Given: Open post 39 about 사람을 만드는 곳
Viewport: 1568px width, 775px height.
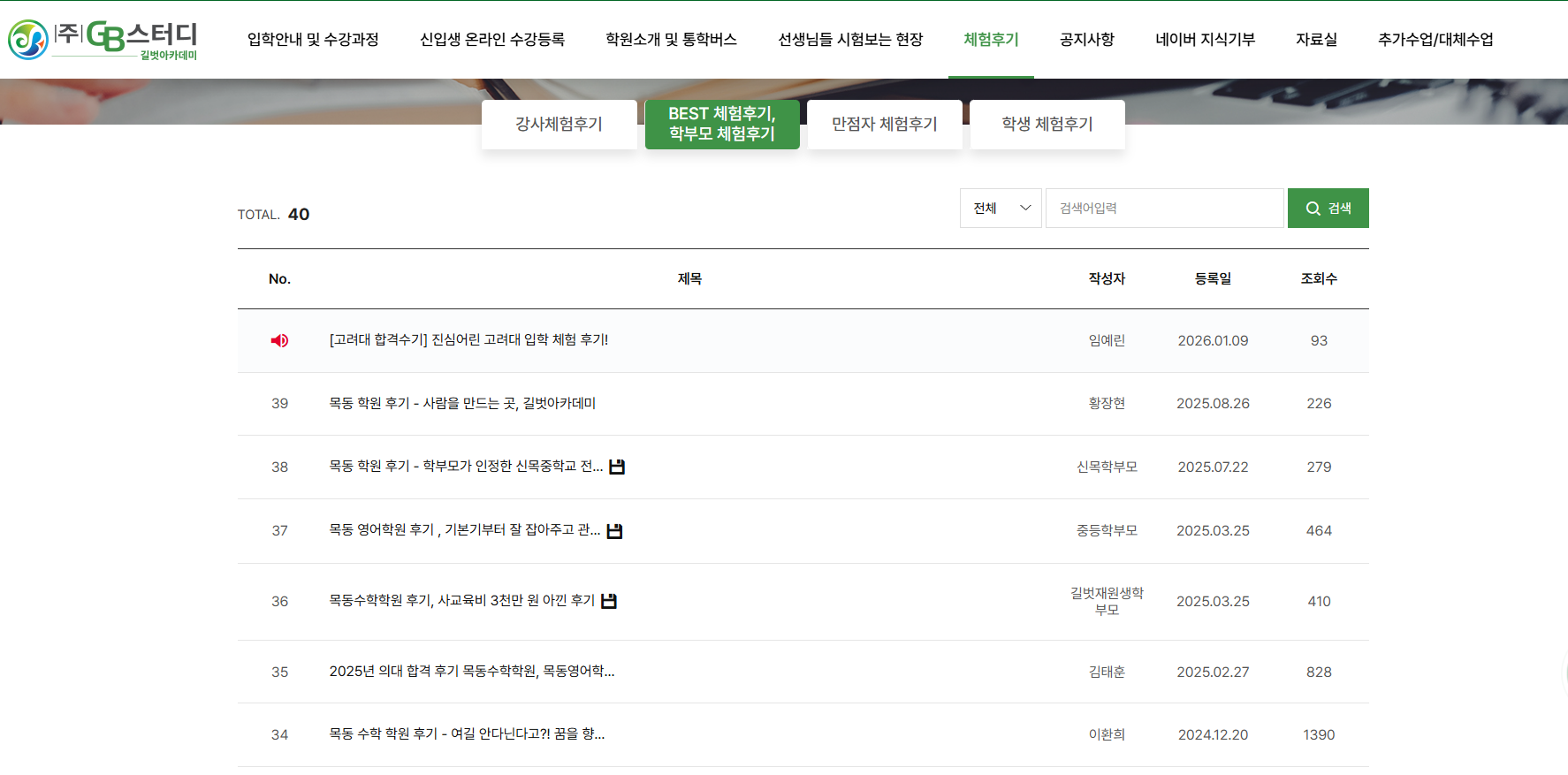Looking at the screenshot, I should point(462,404).
